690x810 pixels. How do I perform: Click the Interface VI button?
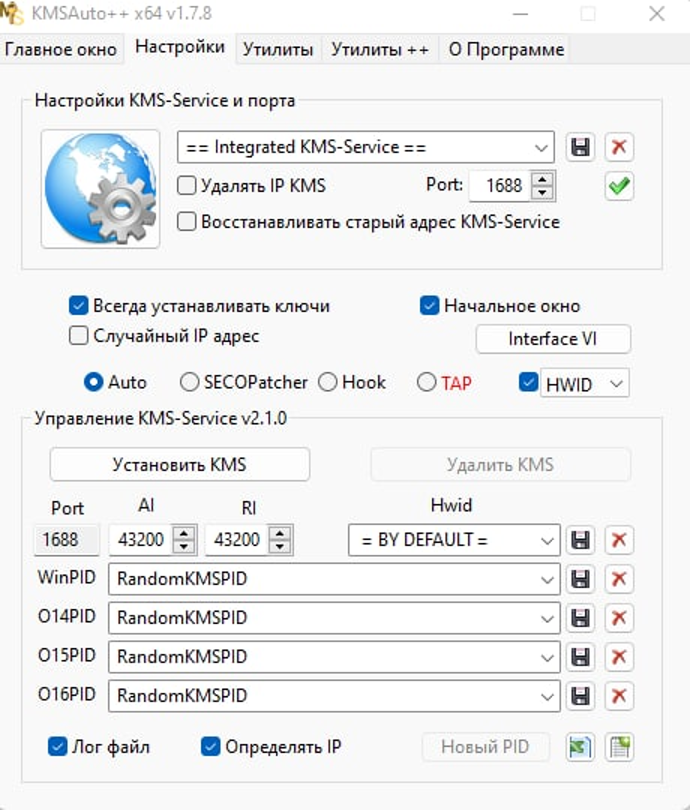click(553, 339)
